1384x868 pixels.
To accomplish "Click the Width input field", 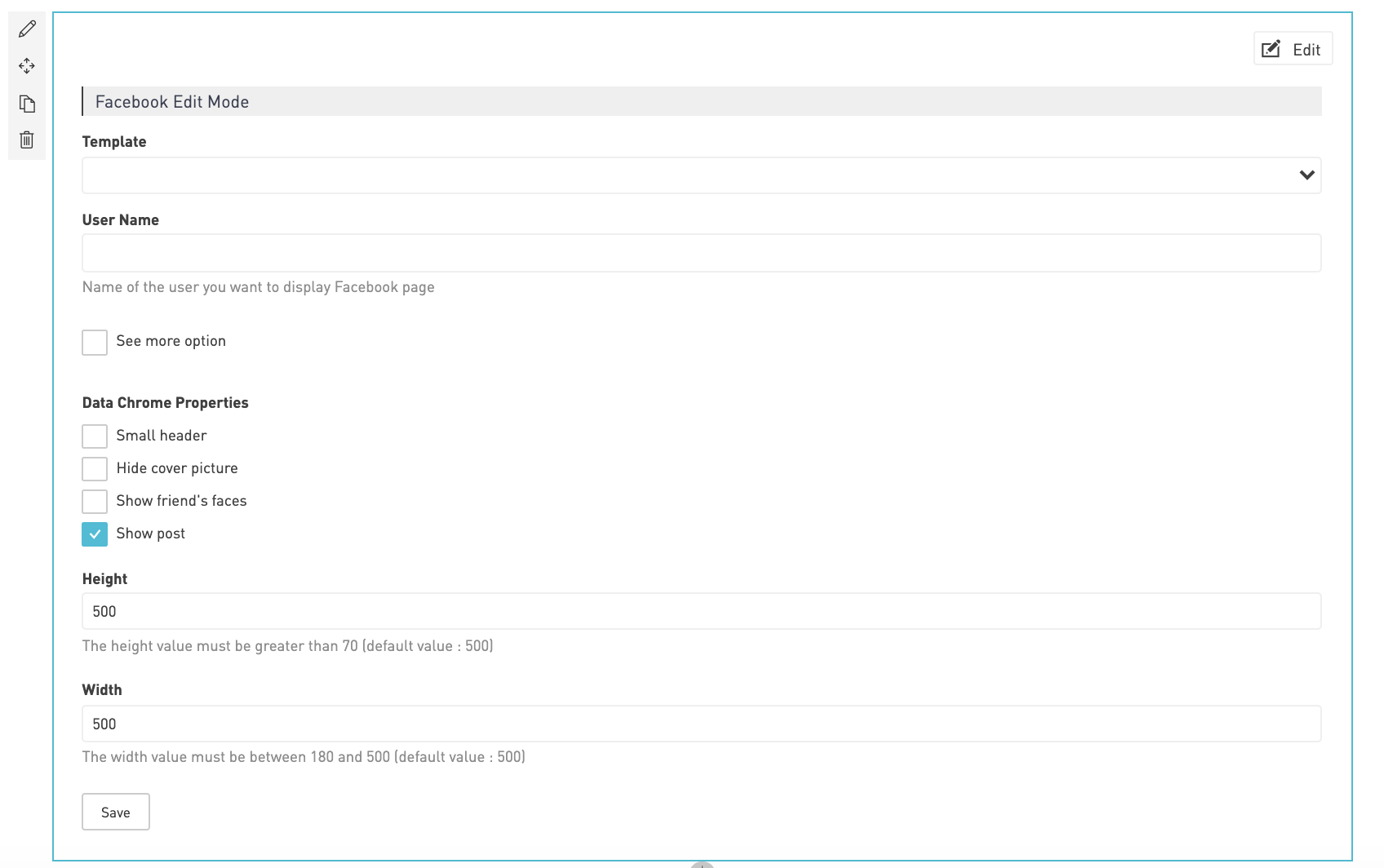I will pos(701,724).
